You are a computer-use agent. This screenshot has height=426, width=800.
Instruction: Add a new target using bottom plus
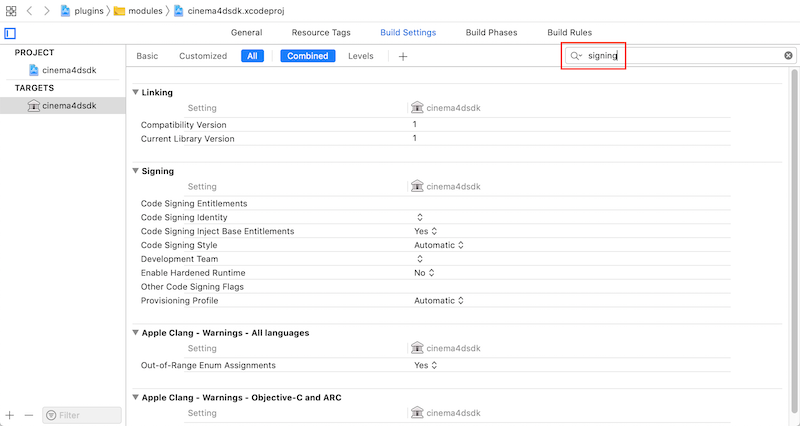[10, 415]
